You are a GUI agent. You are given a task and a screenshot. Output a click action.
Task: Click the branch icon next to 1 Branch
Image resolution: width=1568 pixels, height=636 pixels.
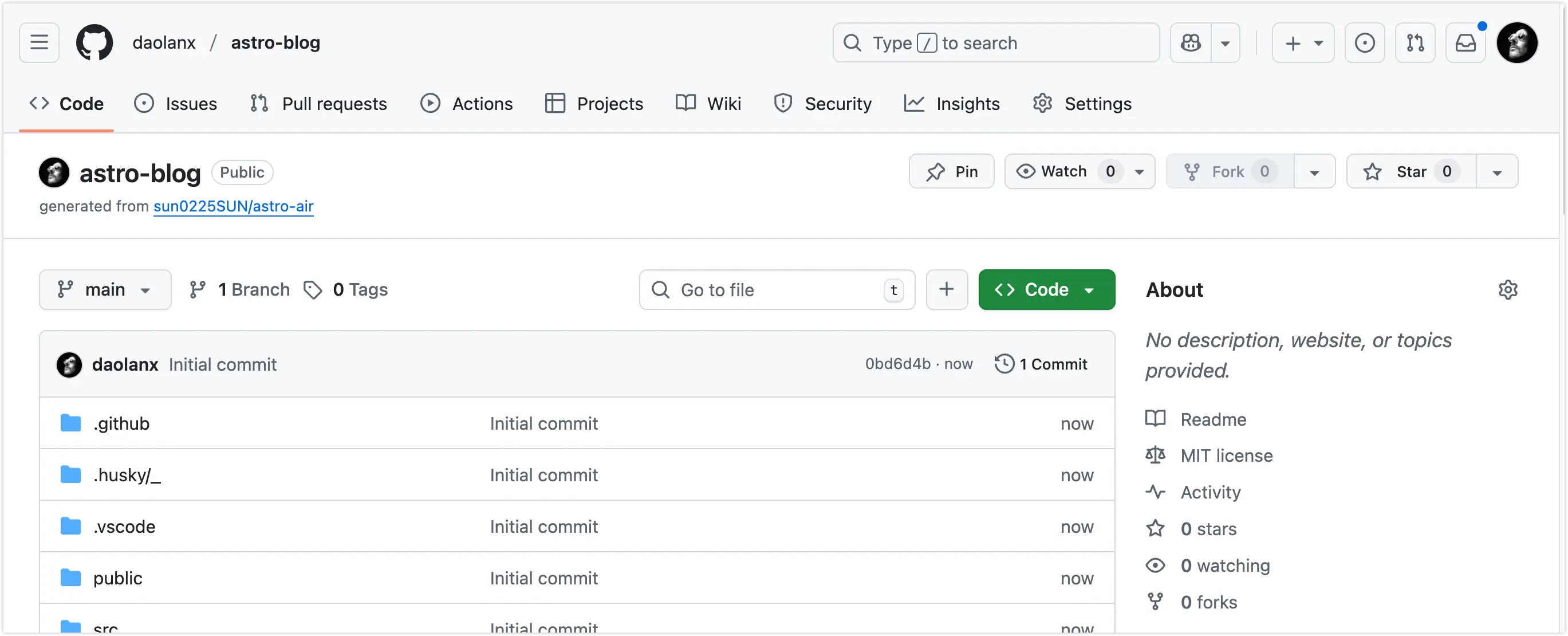point(197,289)
